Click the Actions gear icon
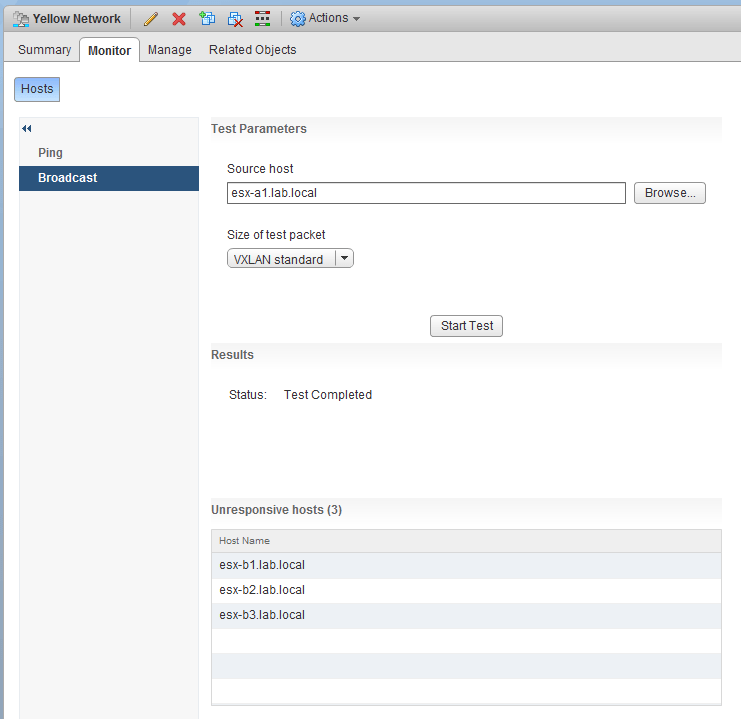Viewport: 741px width, 719px height. pyautogui.click(x=297, y=19)
